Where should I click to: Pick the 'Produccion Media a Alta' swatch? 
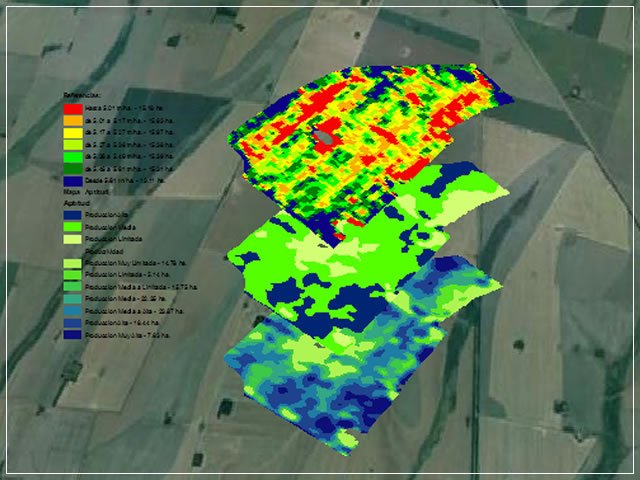(71, 312)
